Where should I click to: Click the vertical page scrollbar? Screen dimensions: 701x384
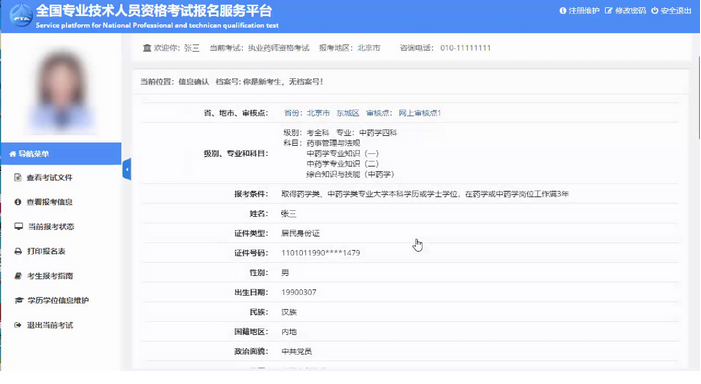tap(698, 97)
